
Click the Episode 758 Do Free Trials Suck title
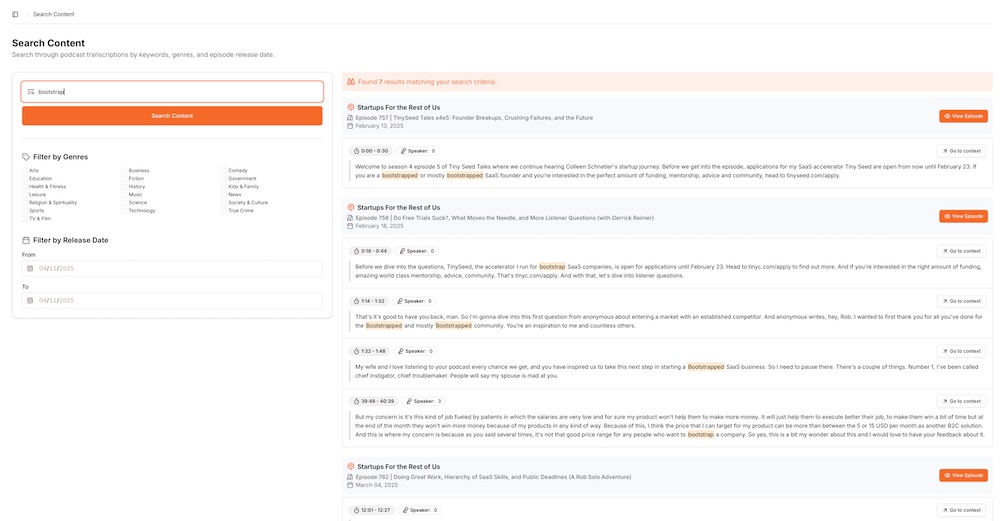click(x=504, y=217)
